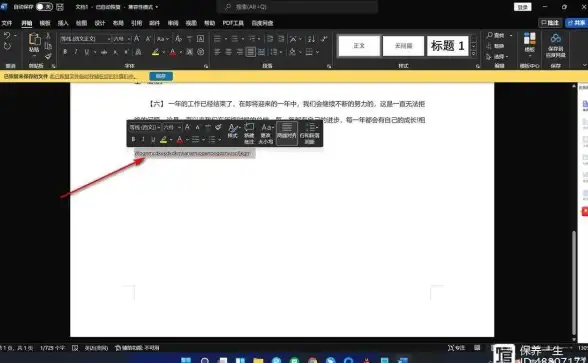The width and height of the screenshot is (588, 363).
Task: Open the Select dropdown in editing group
Action: click(x=497, y=57)
